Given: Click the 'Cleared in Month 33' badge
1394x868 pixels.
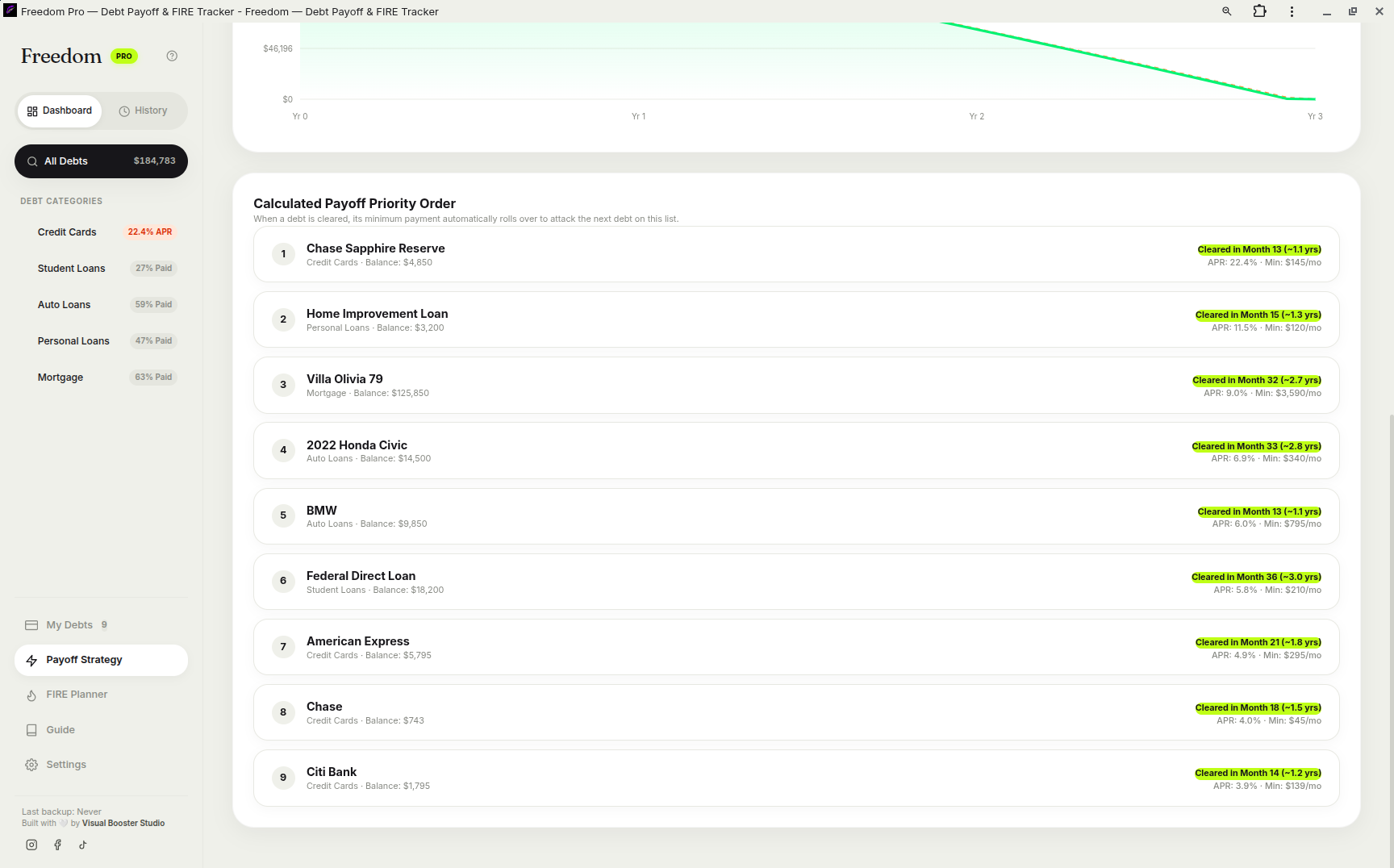Looking at the screenshot, I should pos(1256,447).
